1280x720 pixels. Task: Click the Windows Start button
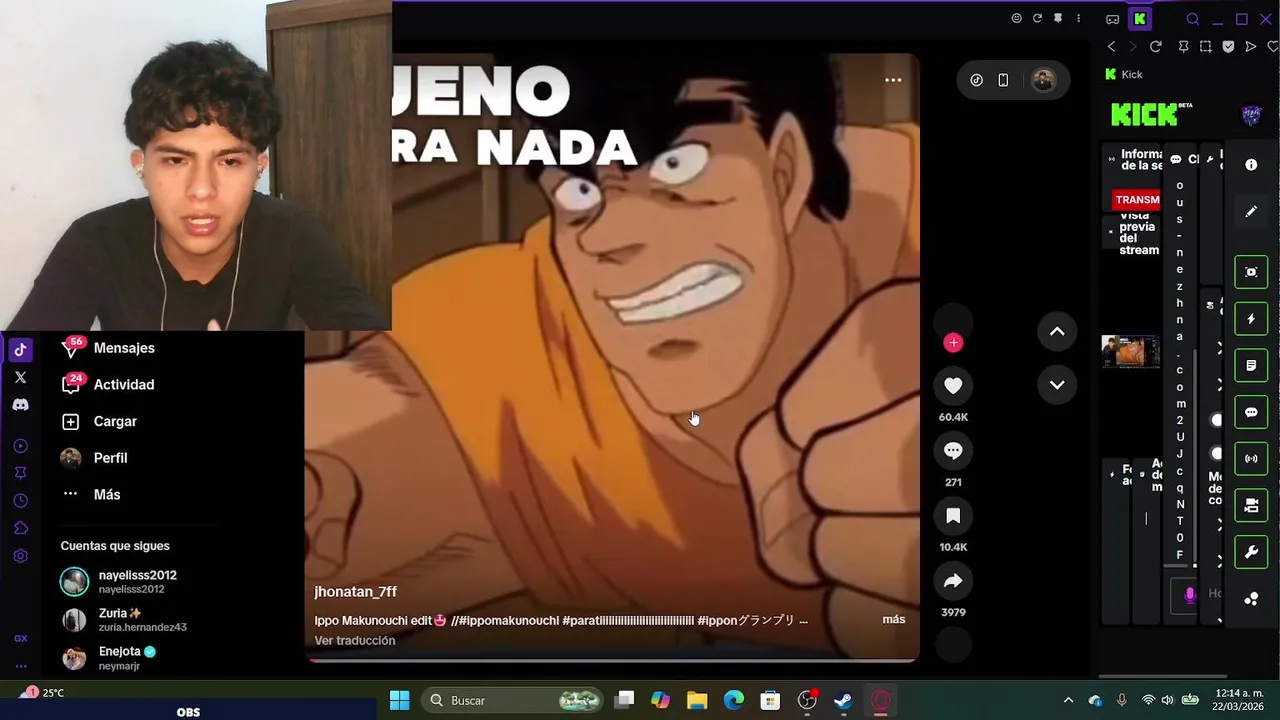pyautogui.click(x=399, y=700)
